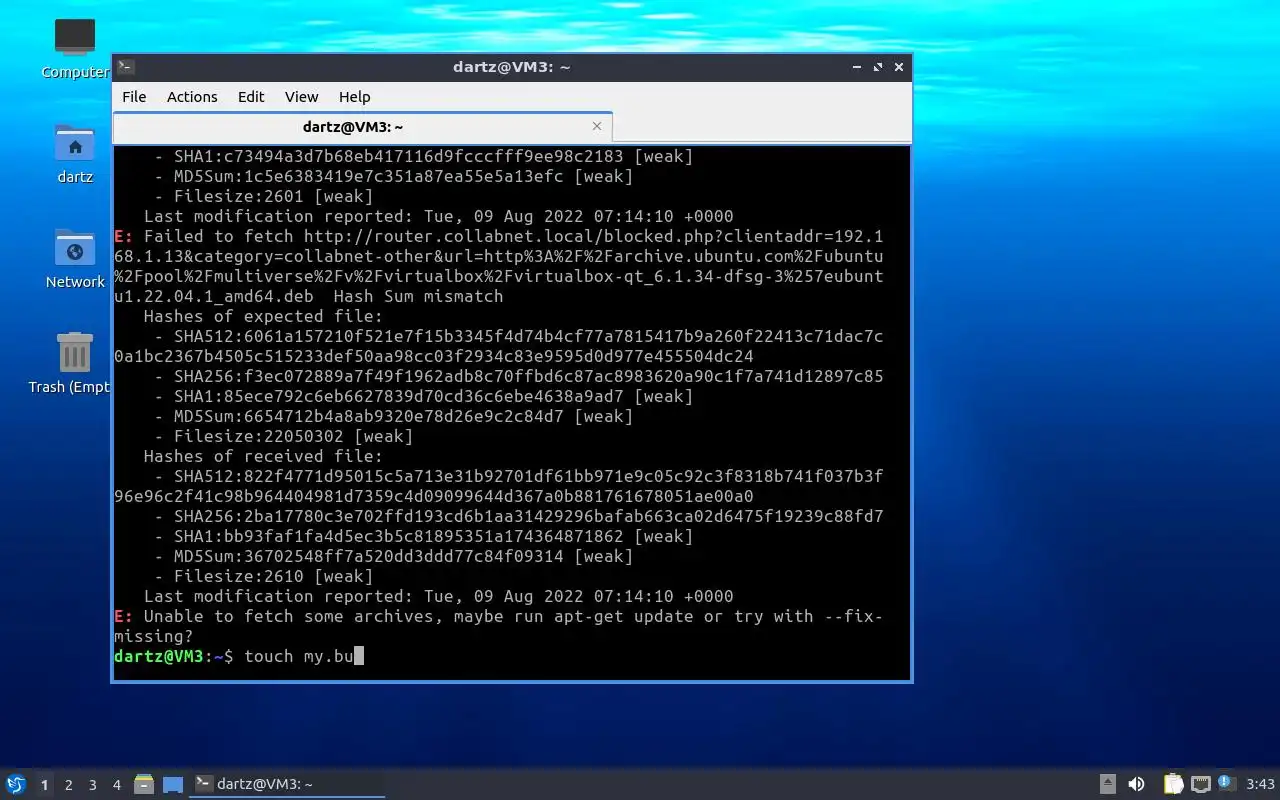The height and width of the screenshot is (800, 1280).
Task: Open the dartz home folder icon
Action: coord(75,144)
